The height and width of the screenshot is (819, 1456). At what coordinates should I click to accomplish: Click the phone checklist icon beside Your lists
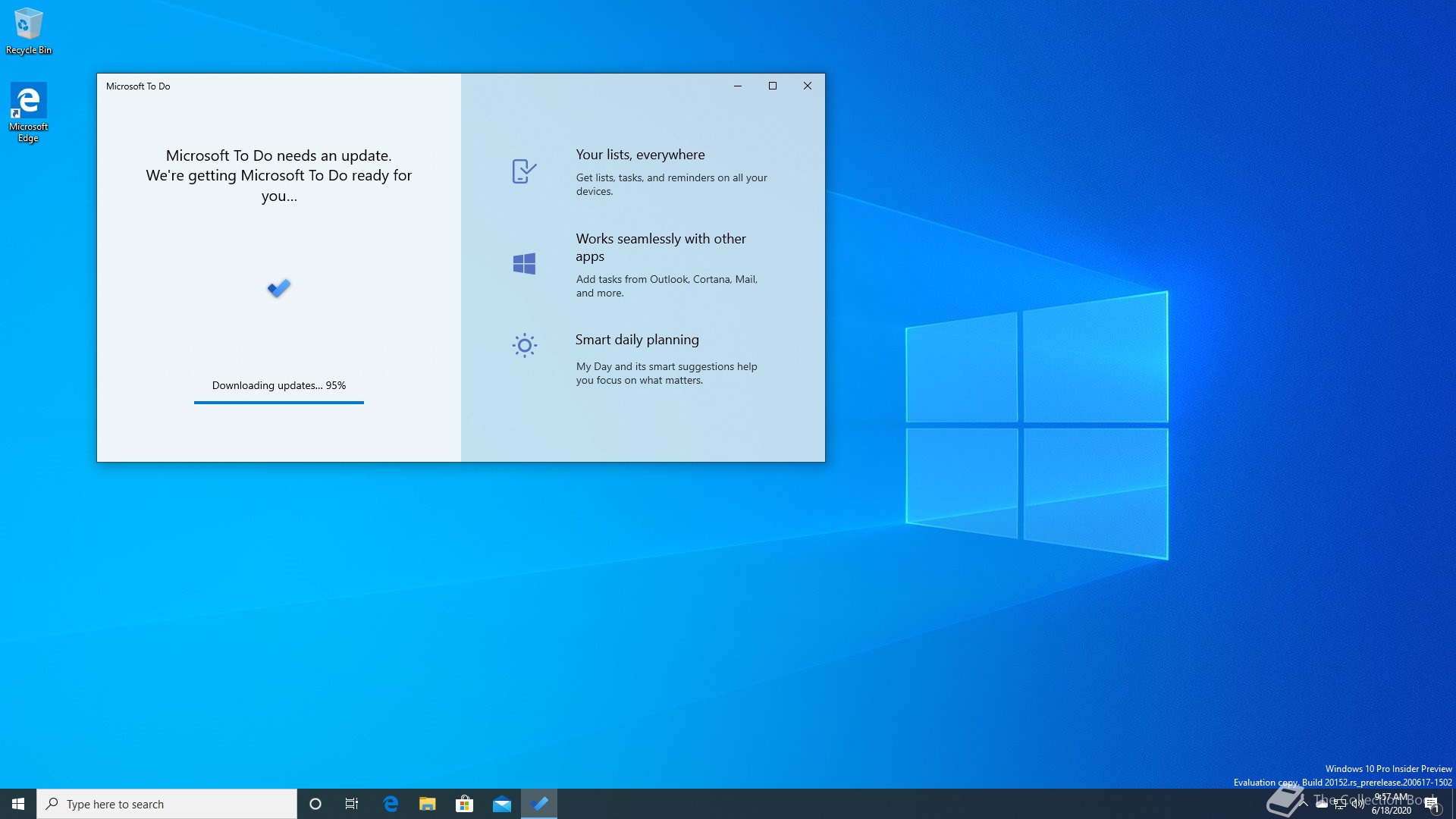(524, 171)
